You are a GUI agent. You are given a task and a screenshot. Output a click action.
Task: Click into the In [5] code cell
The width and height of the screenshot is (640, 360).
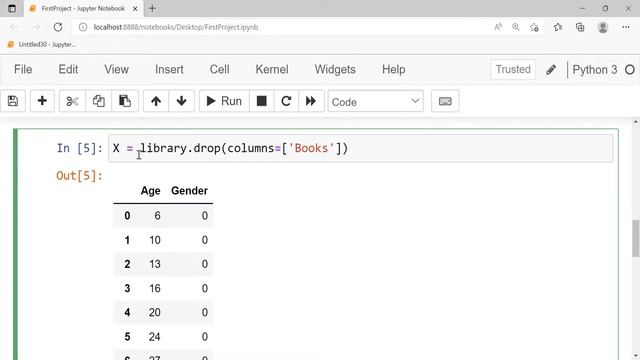(360, 148)
